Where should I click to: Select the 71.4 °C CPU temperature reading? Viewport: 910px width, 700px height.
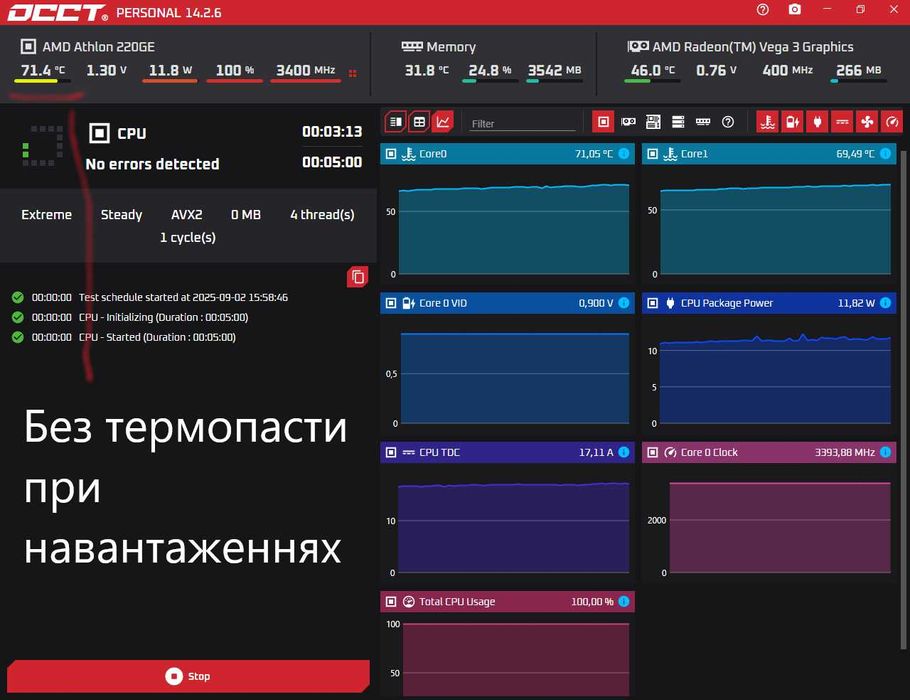tap(43, 71)
